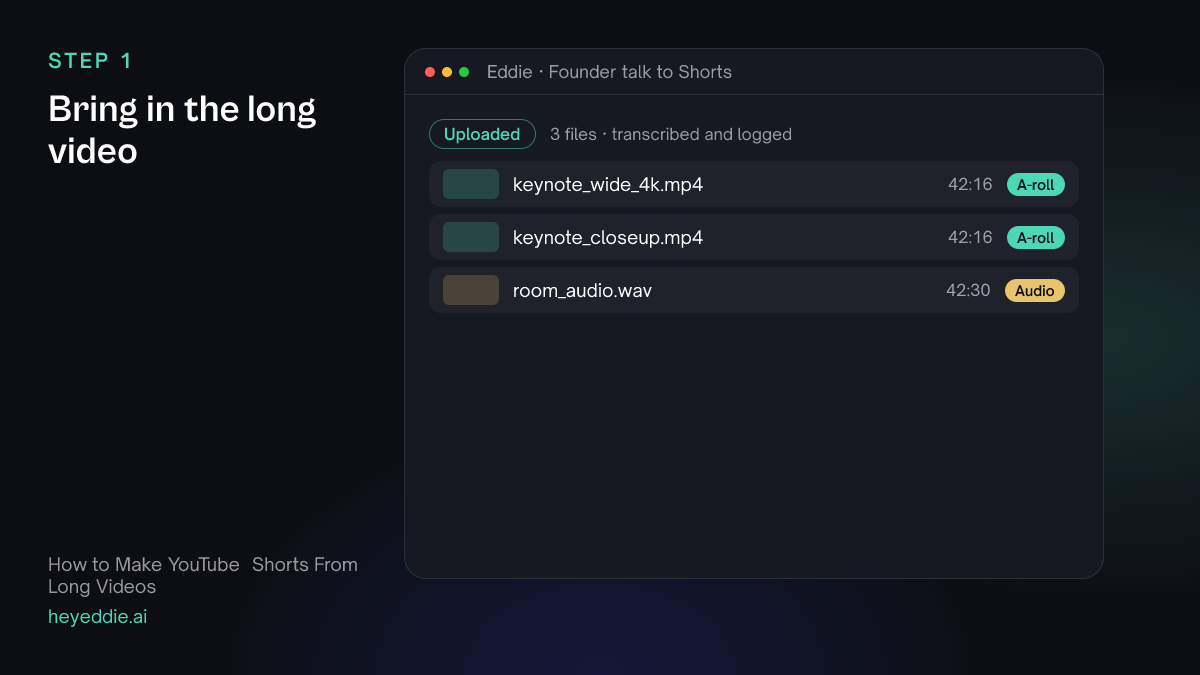Click the STEP 1 label
This screenshot has width=1200, height=675.
pos(90,61)
